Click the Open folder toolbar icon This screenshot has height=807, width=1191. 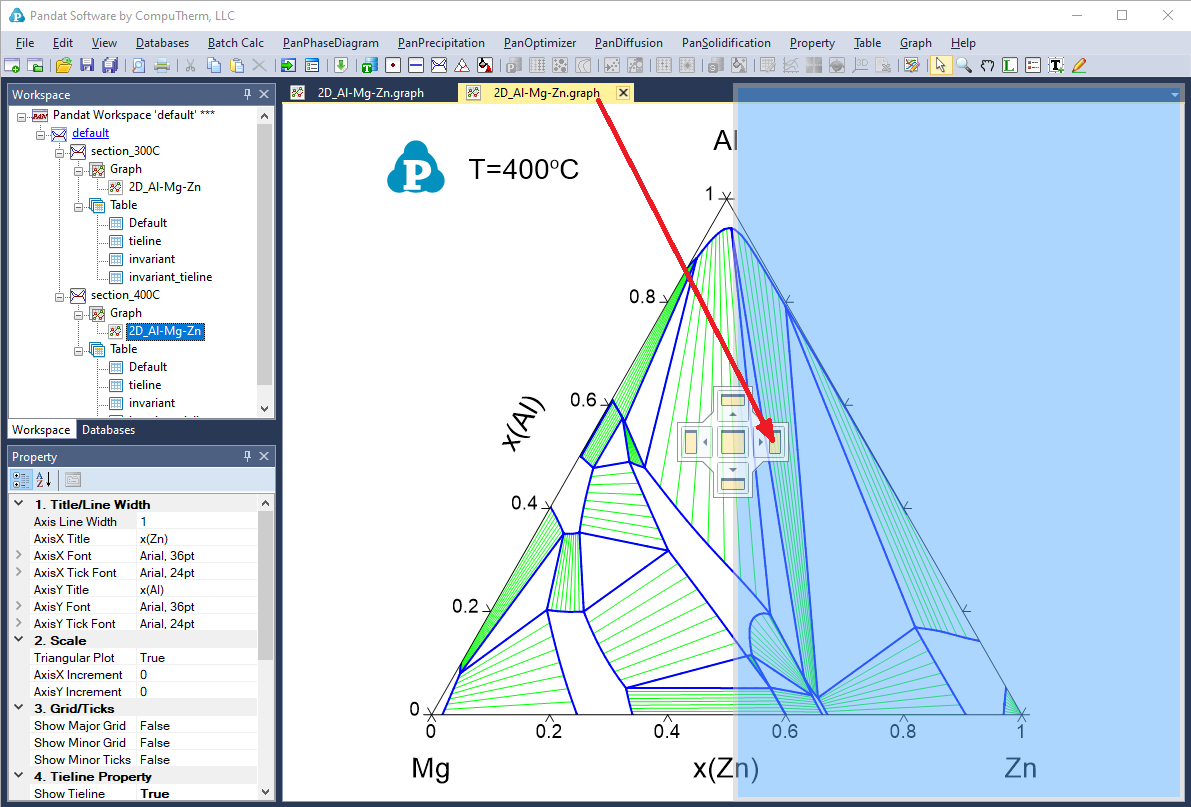(x=64, y=65)
